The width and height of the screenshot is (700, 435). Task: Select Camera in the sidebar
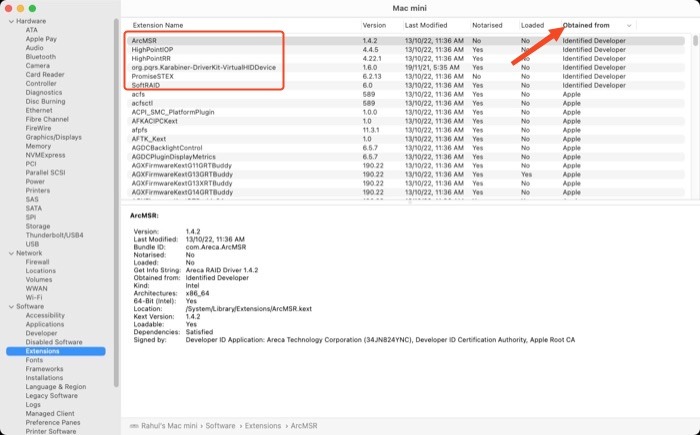38,66
